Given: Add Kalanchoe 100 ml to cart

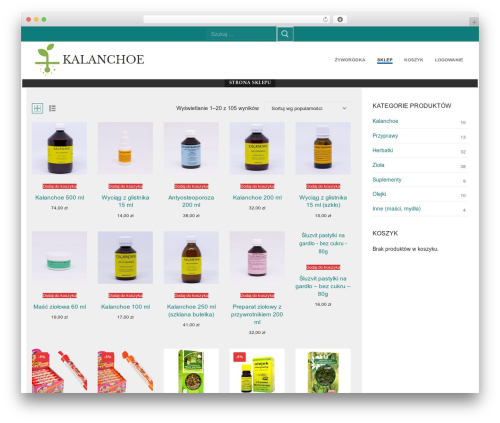Looking at the screenshot, I should (125, 295).
